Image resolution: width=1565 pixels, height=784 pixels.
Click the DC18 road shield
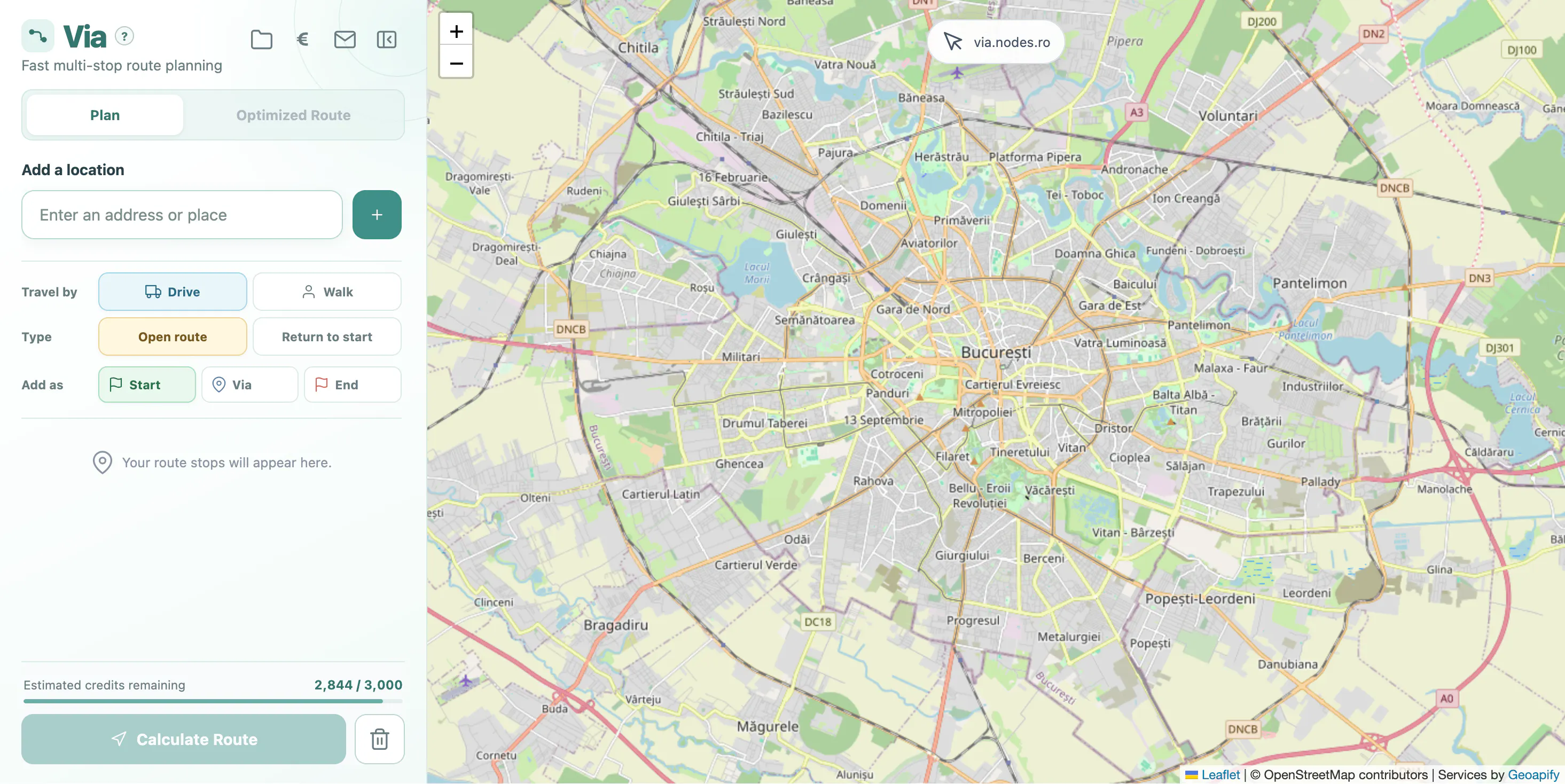pos(817,622)
